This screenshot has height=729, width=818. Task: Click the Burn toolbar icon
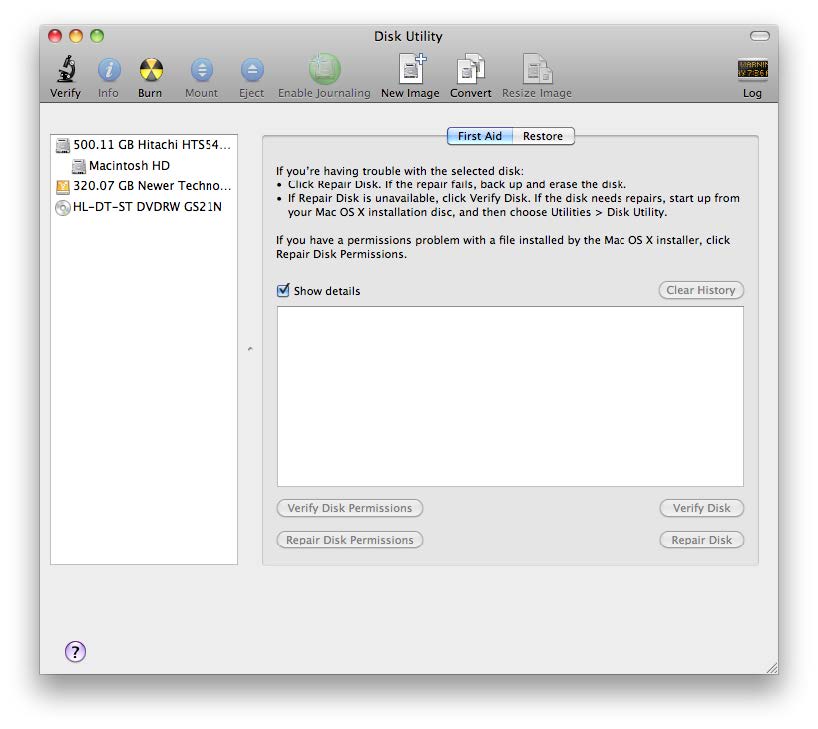(150, 70)
